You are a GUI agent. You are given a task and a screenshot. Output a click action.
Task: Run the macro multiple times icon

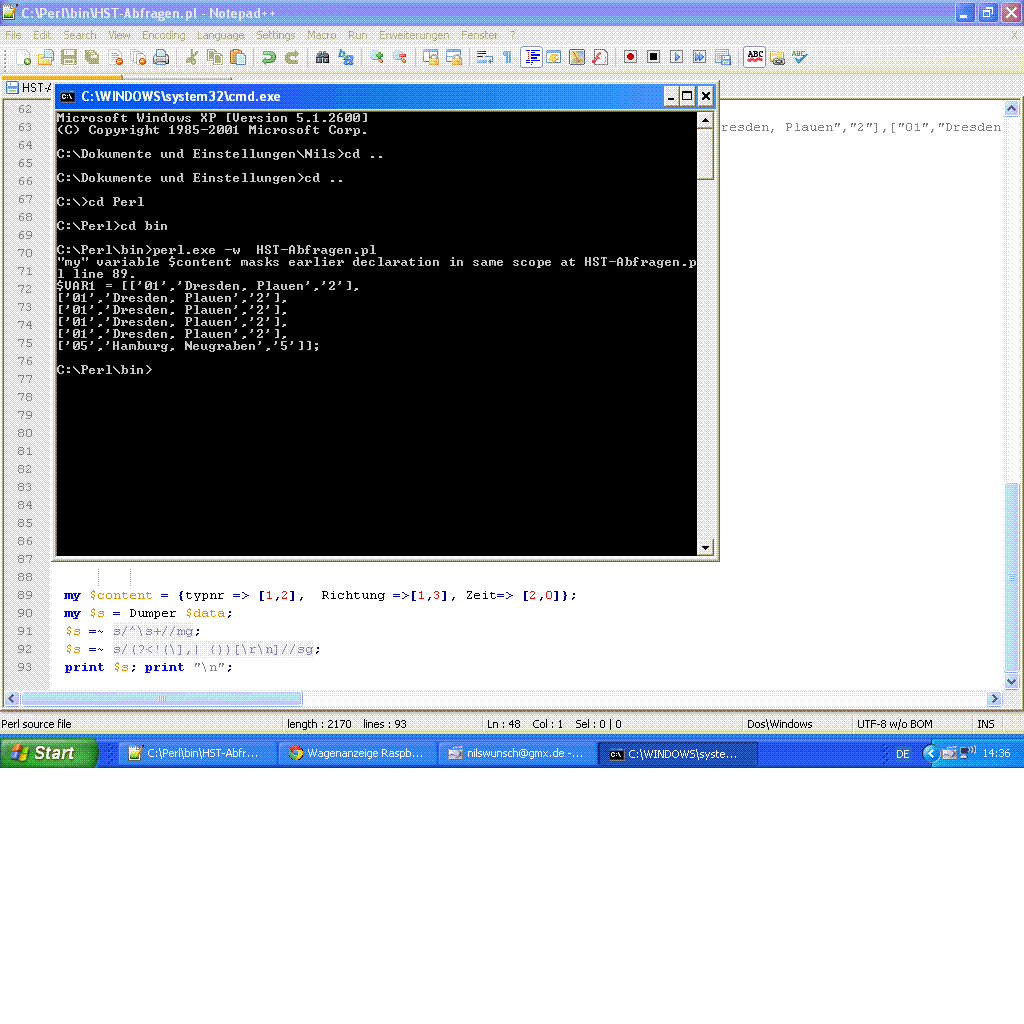tap(699, 57)
